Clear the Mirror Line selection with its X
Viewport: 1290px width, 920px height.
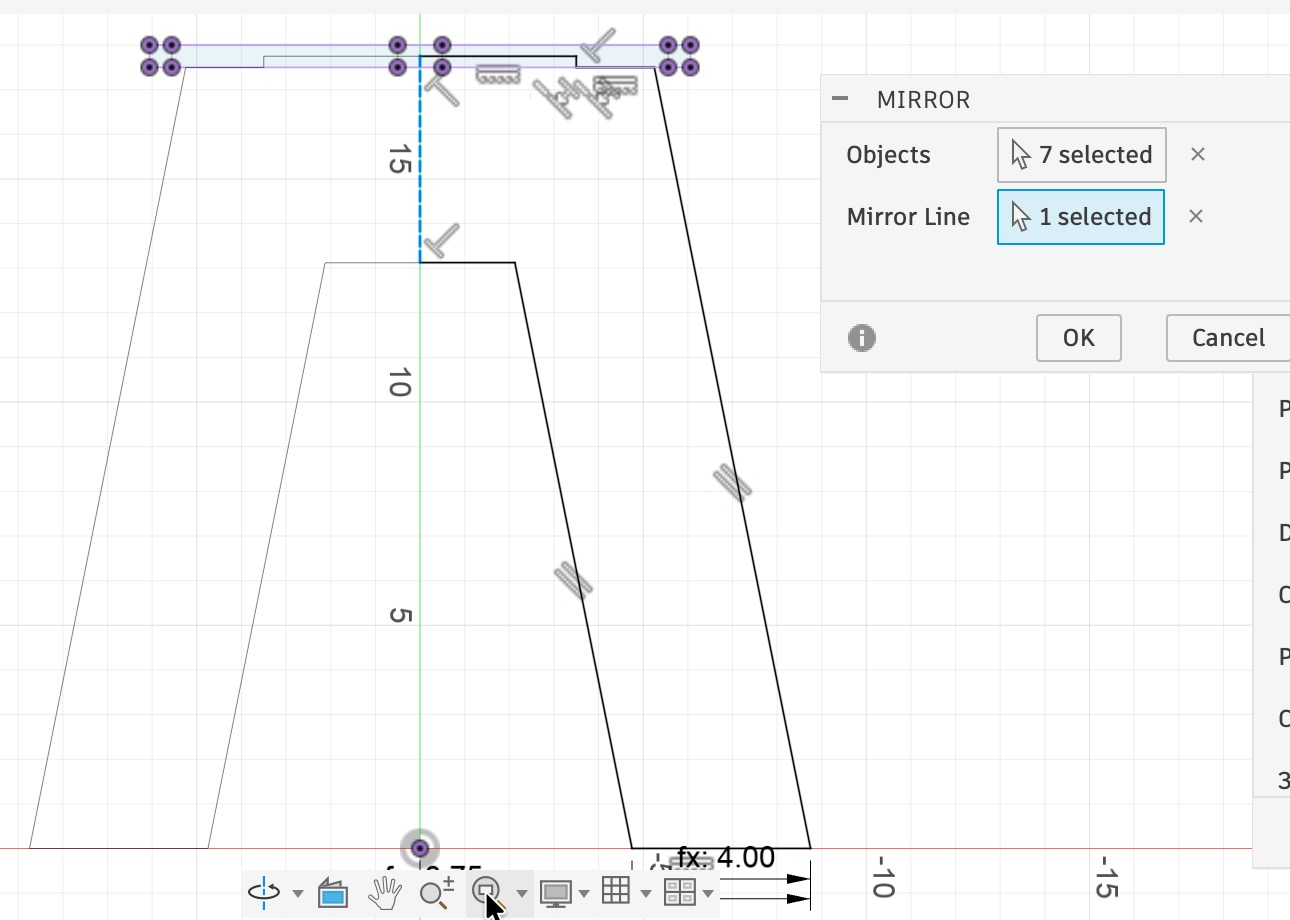[x=1196, y=217]
